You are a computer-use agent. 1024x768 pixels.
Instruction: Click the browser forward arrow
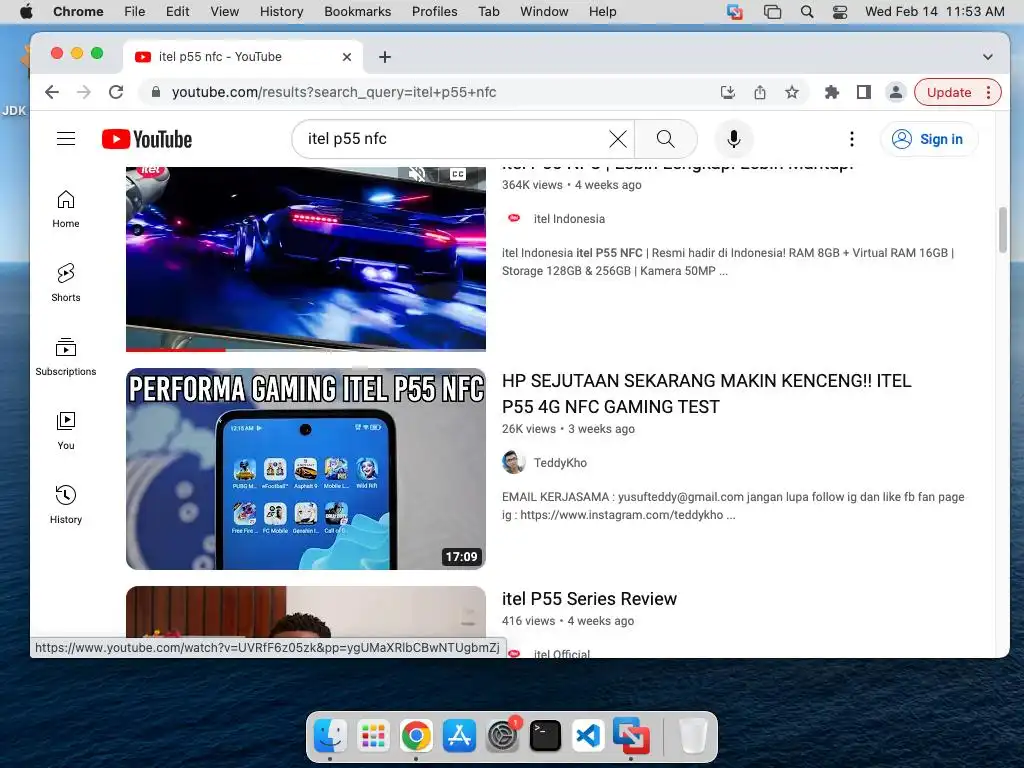(84, 92)
